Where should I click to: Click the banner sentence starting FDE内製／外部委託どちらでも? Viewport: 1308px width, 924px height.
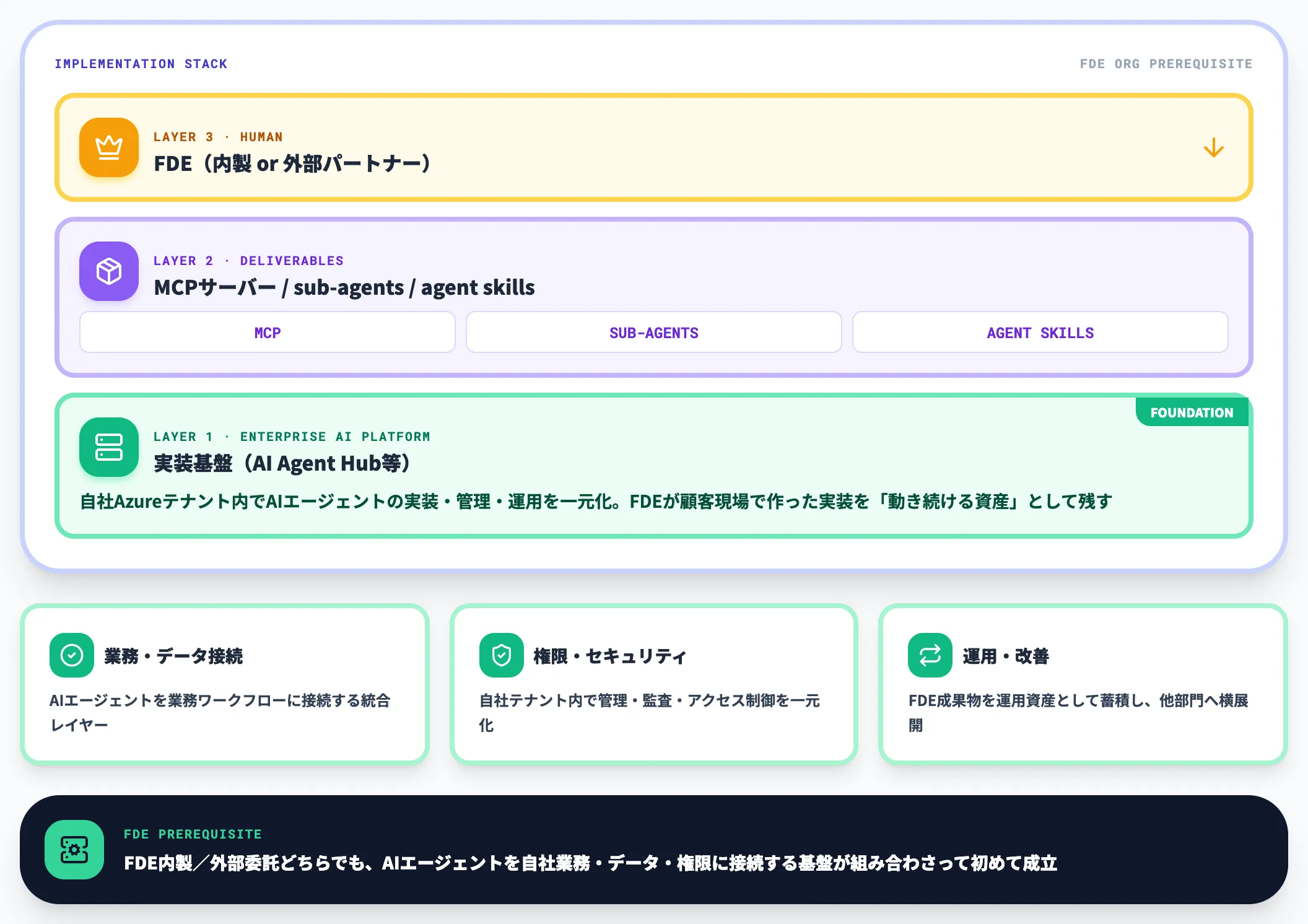591,863
